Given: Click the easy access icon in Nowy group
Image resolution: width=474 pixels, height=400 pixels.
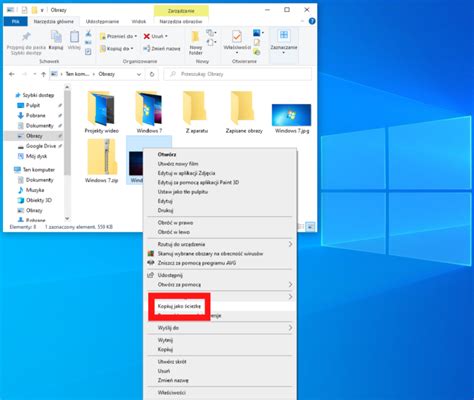Looking at the screenshot, I should (211, 42).
